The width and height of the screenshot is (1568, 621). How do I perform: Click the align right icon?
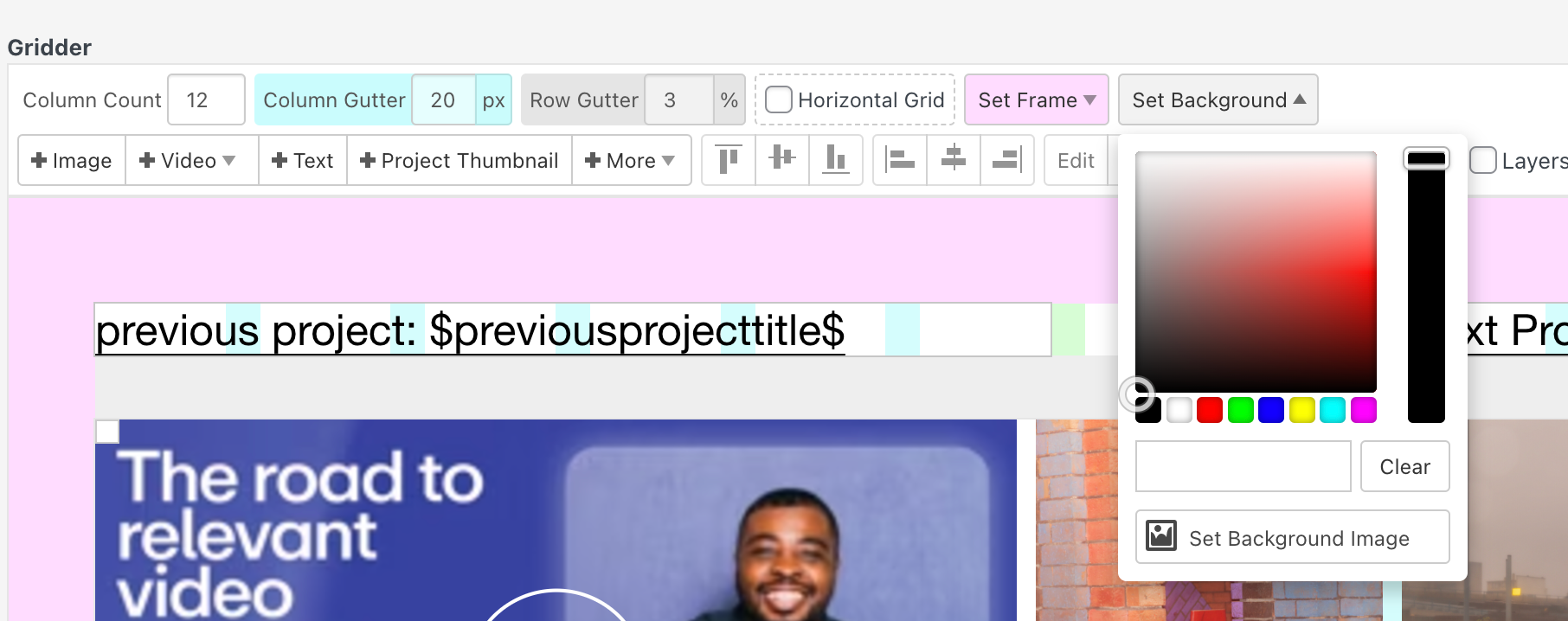coord(1006,160)
